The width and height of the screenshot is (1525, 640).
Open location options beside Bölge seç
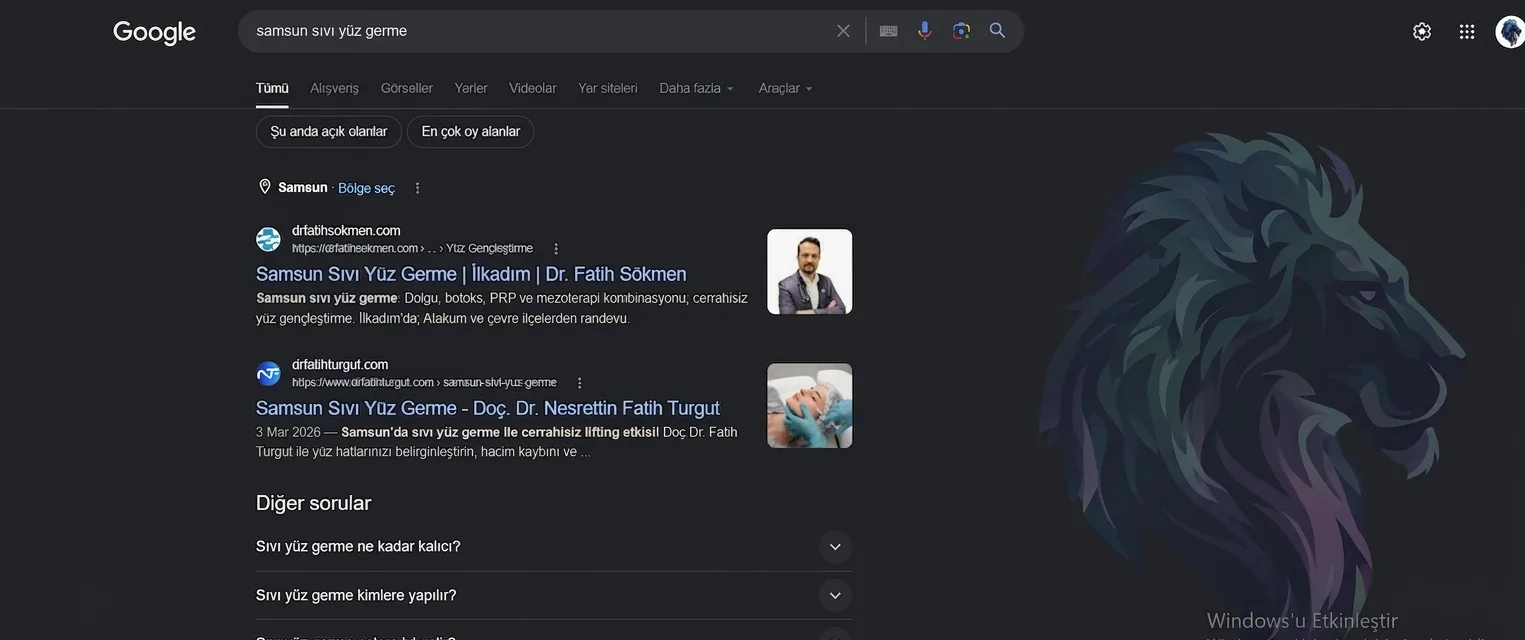tap(418, 188)
